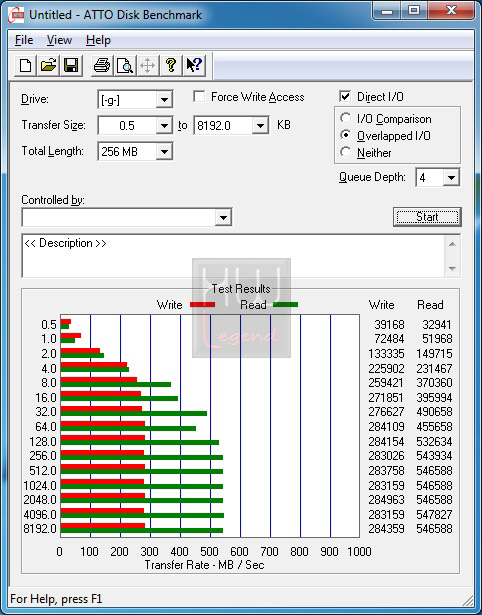
Task: Click the Description scroll up arrow
Action: click(452, 244)
